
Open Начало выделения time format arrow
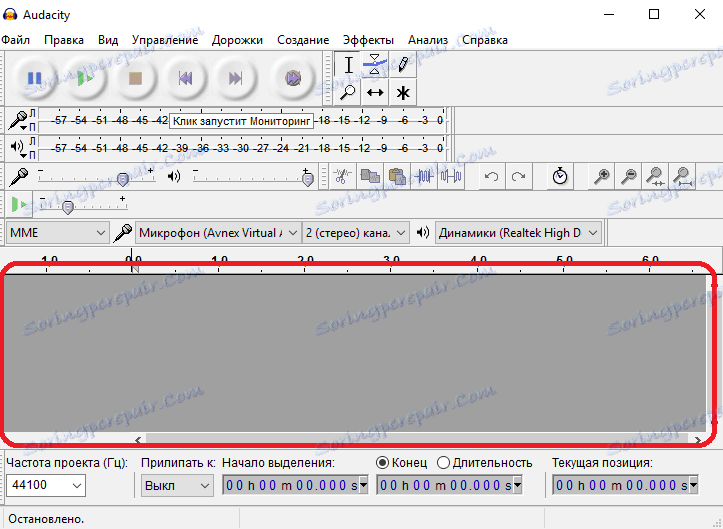363,485
